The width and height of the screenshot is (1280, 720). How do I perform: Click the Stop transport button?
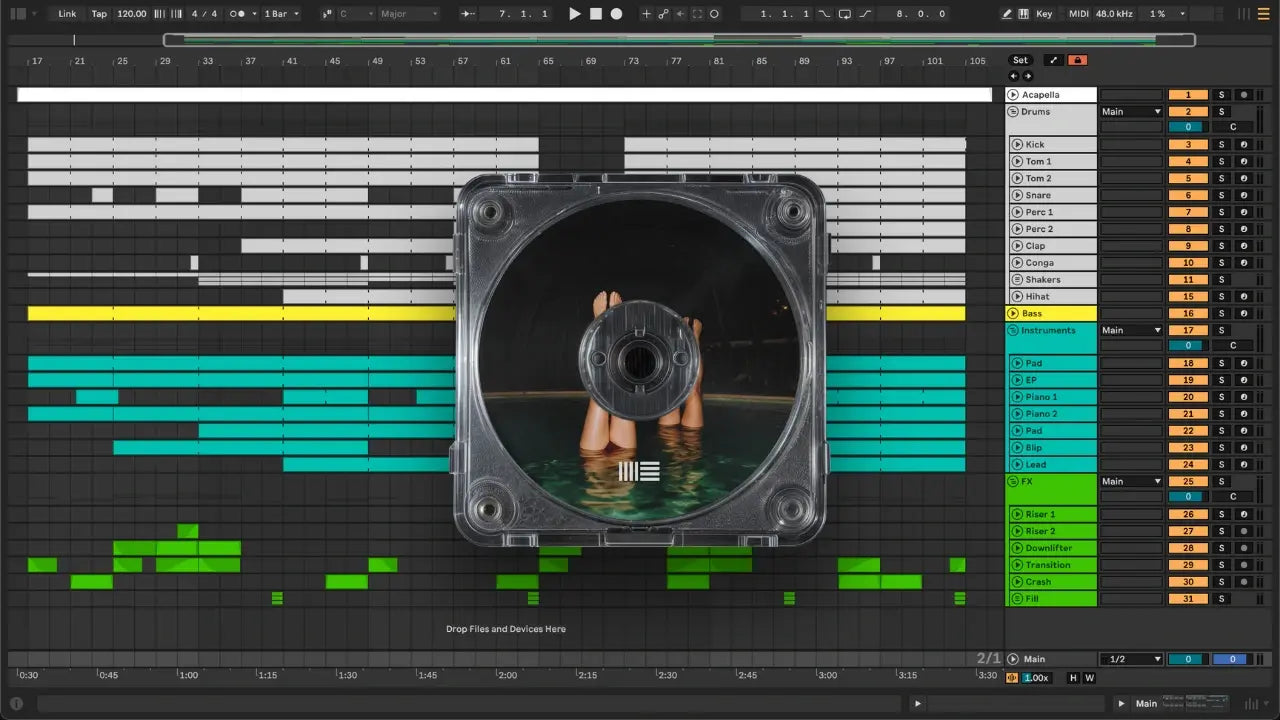[x=595, y=14]
